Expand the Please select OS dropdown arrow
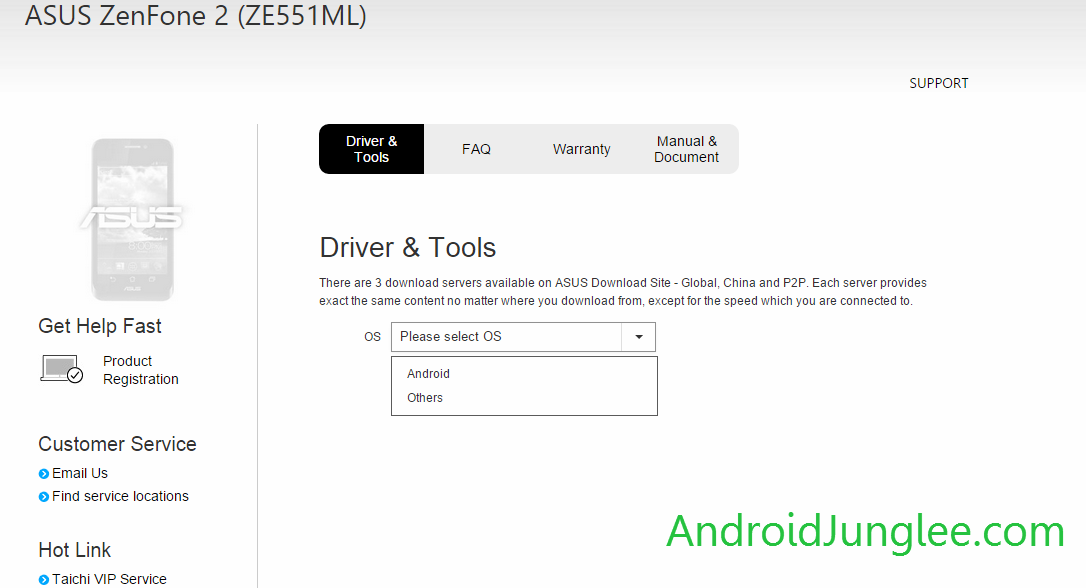 point(639,337)
